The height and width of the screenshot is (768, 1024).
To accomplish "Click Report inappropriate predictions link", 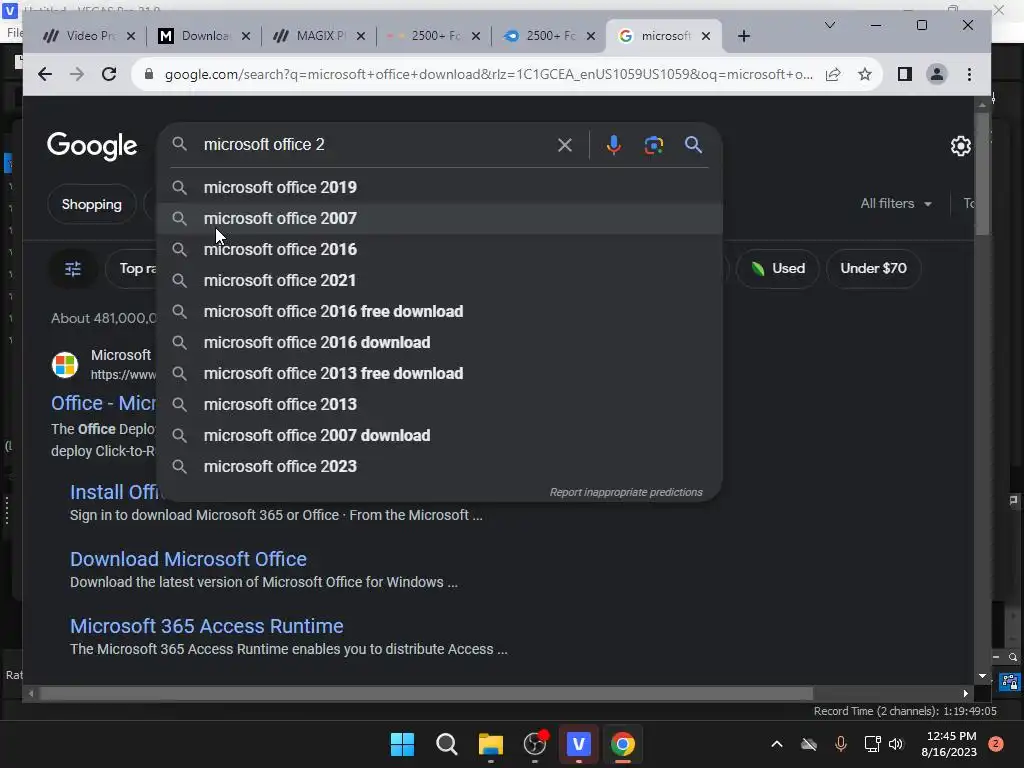I will (x=626, y=492).
